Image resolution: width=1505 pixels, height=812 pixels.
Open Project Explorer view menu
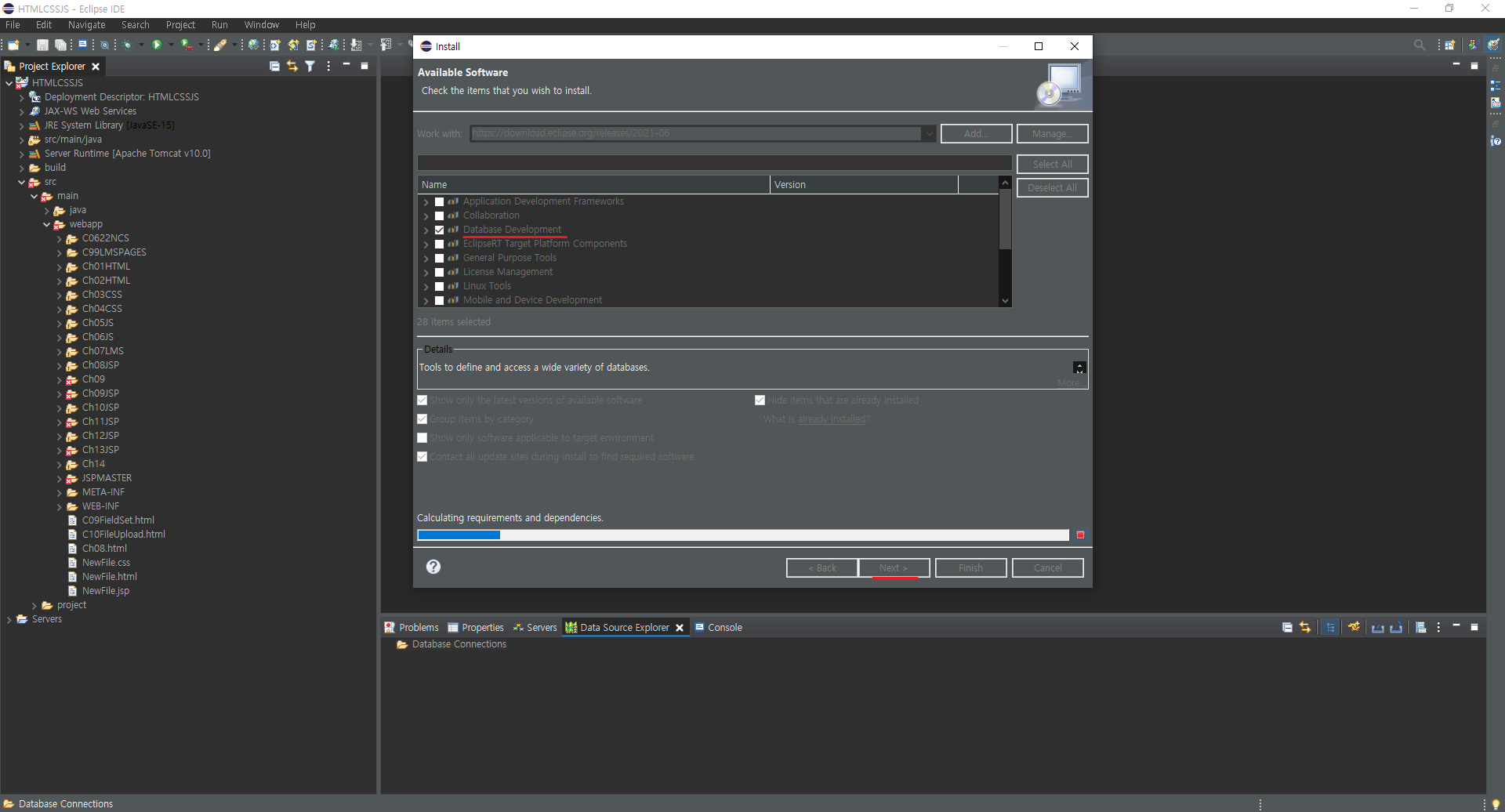[328, 67]
